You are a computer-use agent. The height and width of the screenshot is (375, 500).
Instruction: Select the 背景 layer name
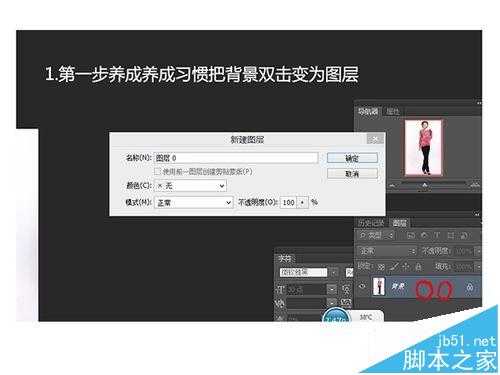(398, 286)
